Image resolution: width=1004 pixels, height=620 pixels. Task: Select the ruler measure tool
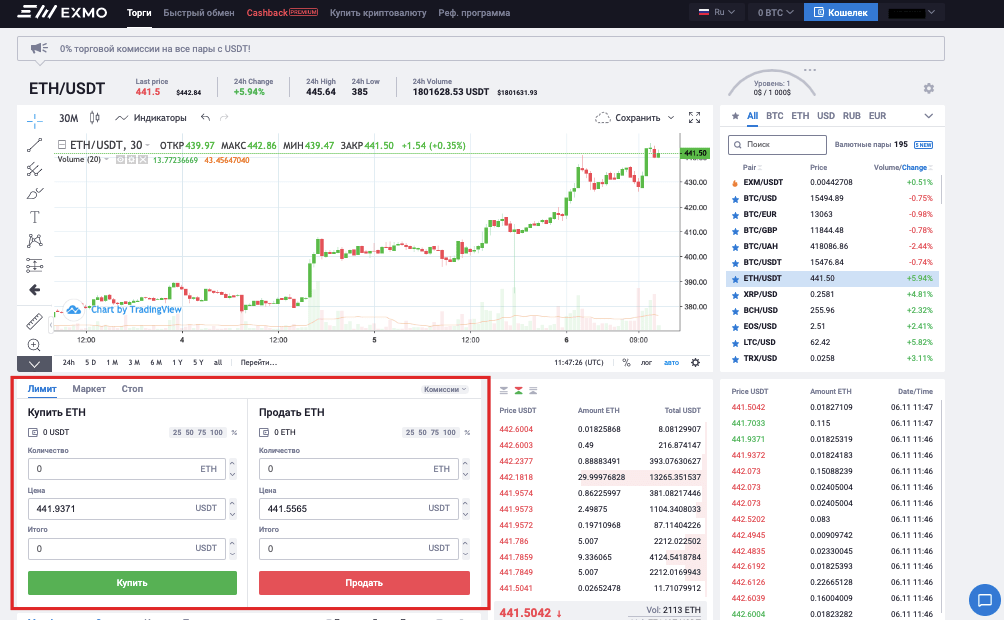pyautogui.click(x=35, y=320)
